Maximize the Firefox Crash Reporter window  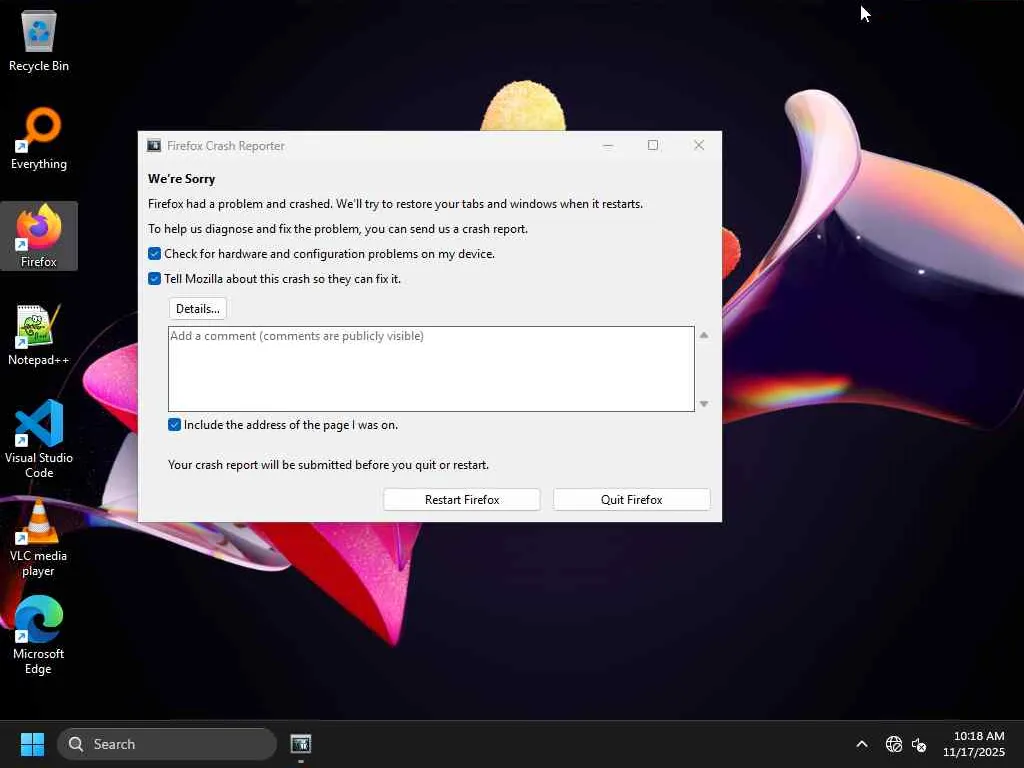tap(653, 146)
